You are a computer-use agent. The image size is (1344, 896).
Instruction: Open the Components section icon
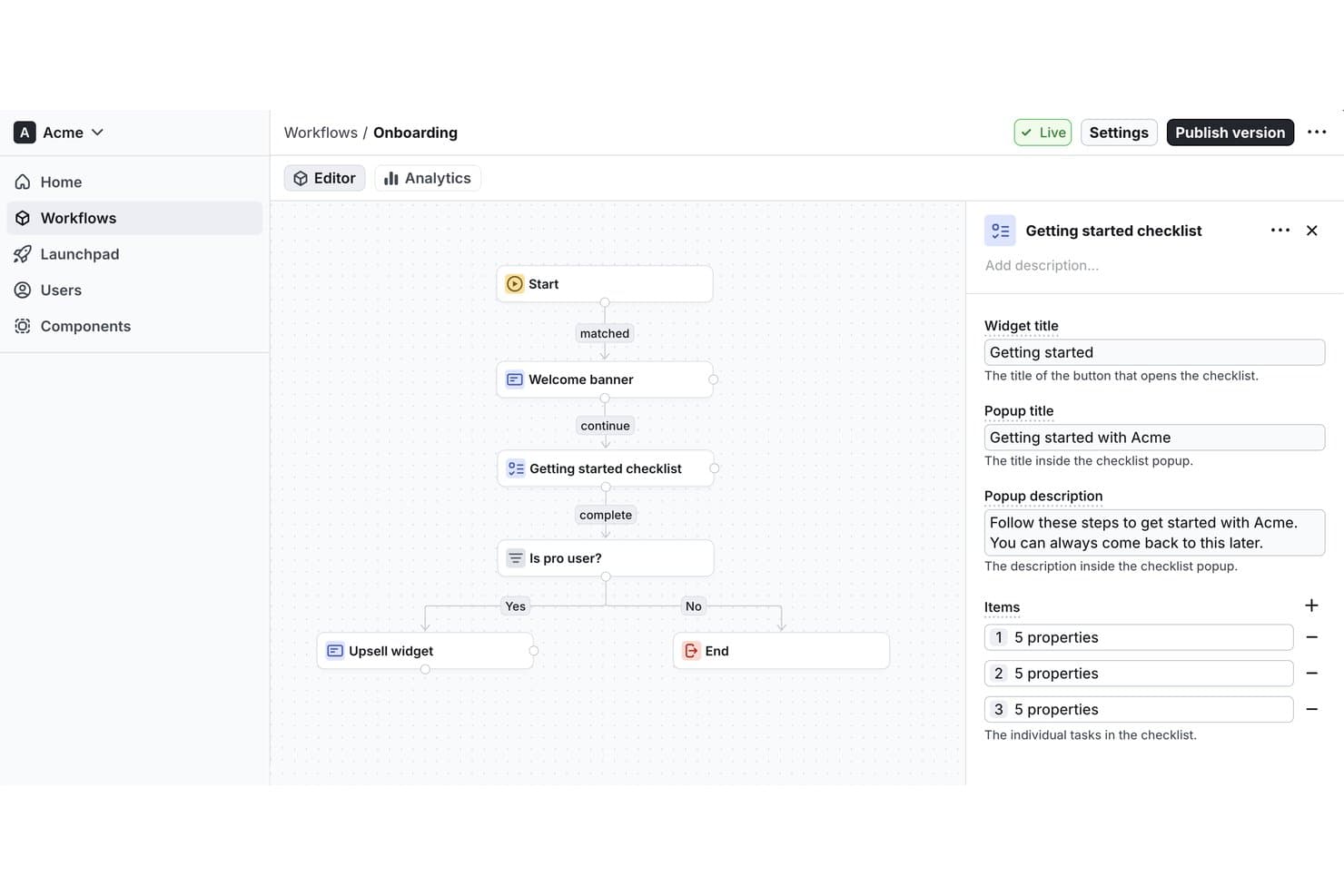(x=23, y=326)
